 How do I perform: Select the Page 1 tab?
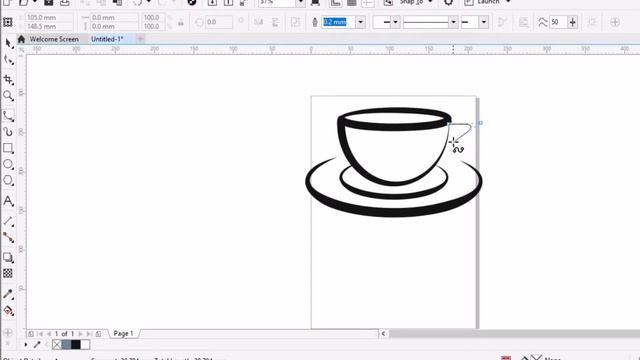123,333
